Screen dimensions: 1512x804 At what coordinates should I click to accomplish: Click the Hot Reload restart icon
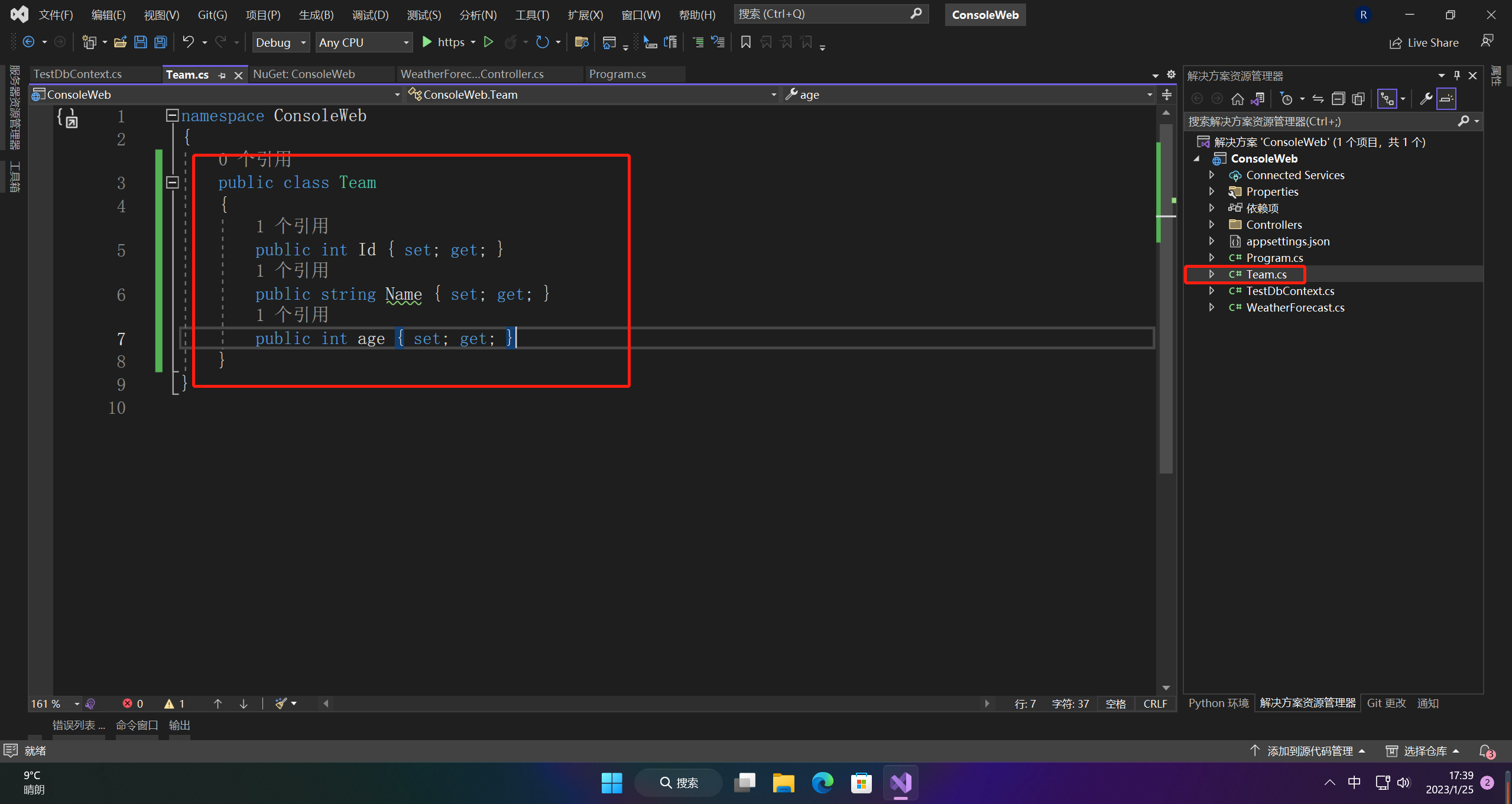(542, 42)
